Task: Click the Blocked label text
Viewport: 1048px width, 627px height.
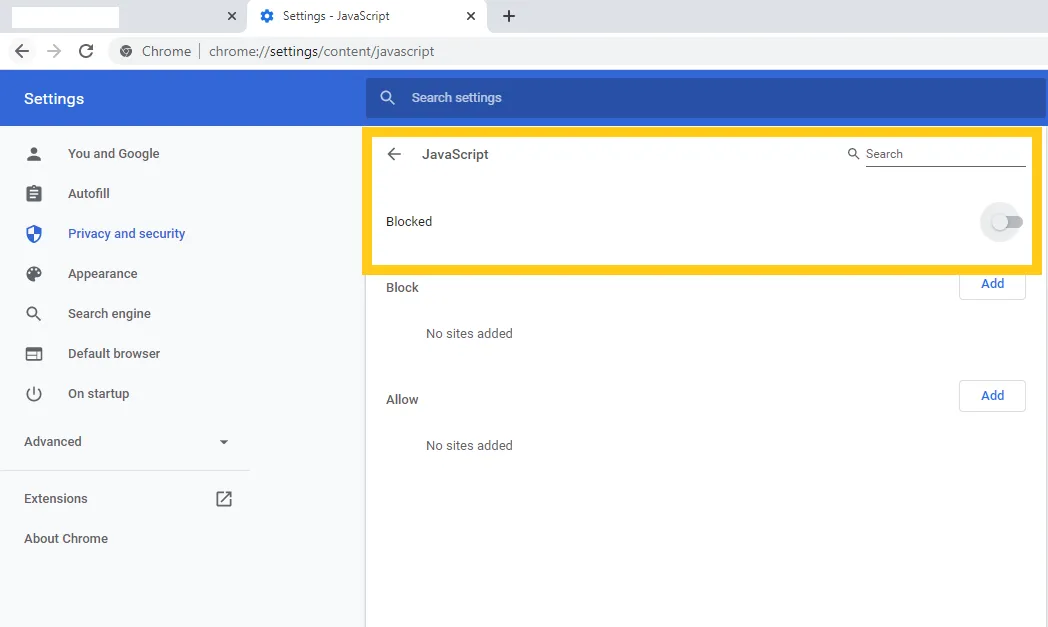Action: [x=409, y=222]
